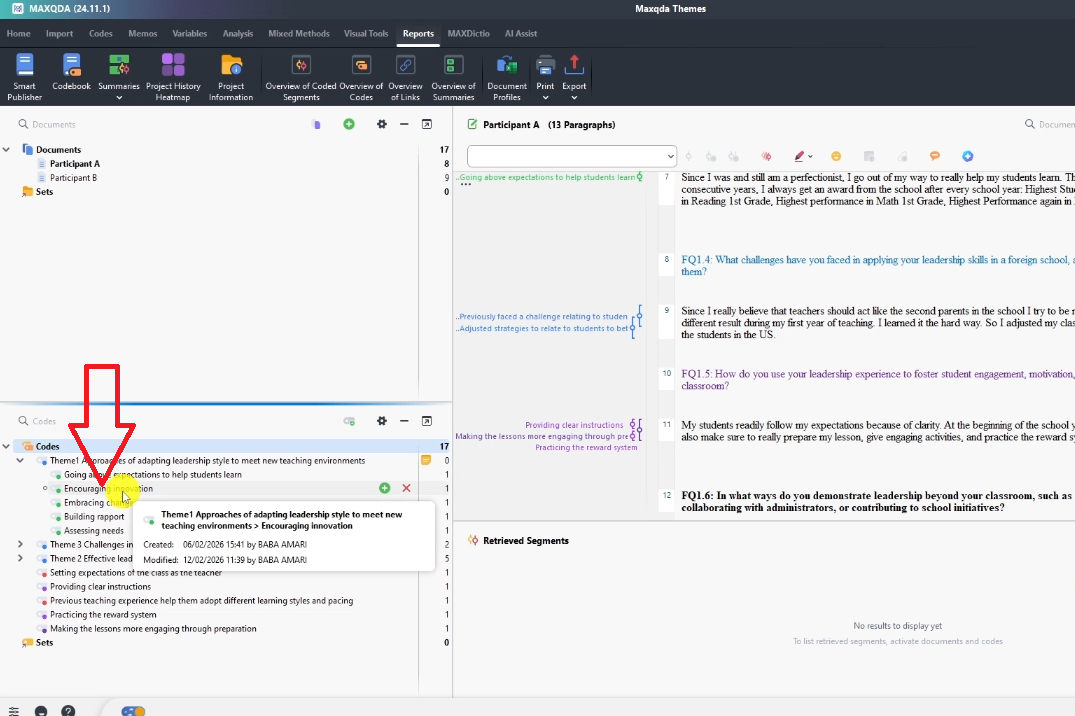This screenshot has height=716, width=1075.
Task: Open the highlighter color dropdown
Action: [810, 157]
